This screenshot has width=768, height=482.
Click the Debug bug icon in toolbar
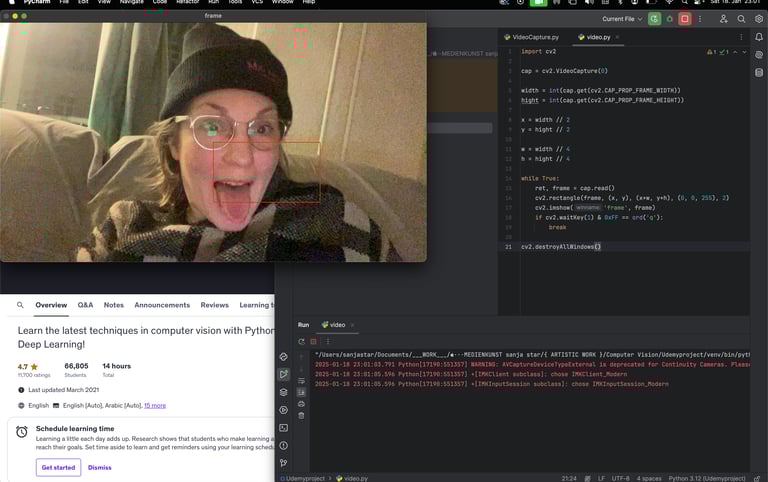coord(670,19)
